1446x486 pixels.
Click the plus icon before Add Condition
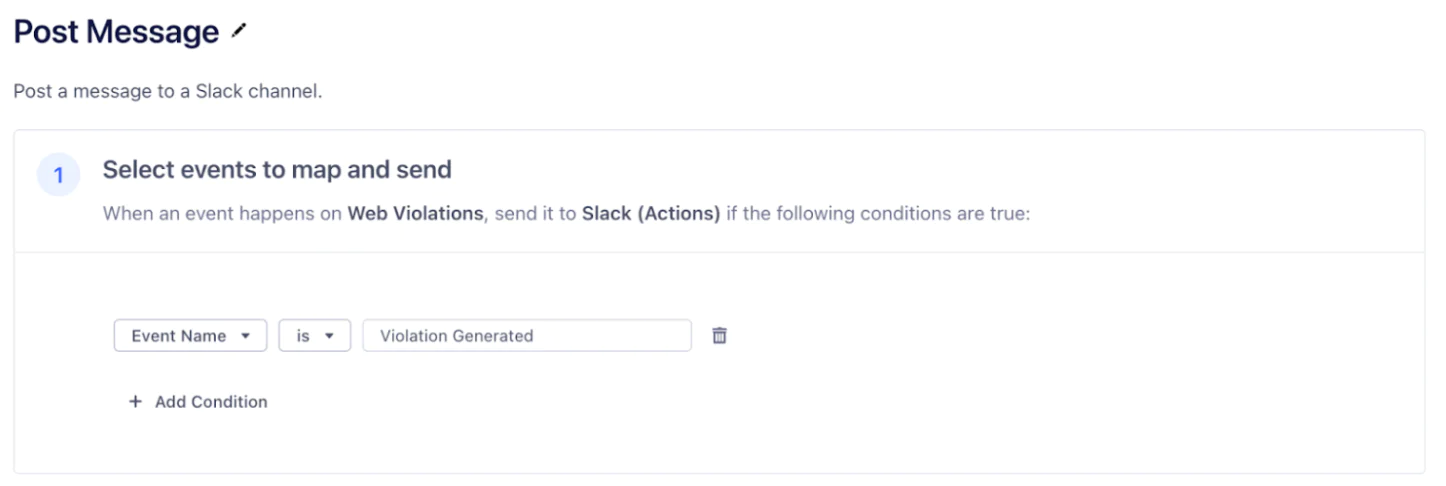(x=136, y=402)
